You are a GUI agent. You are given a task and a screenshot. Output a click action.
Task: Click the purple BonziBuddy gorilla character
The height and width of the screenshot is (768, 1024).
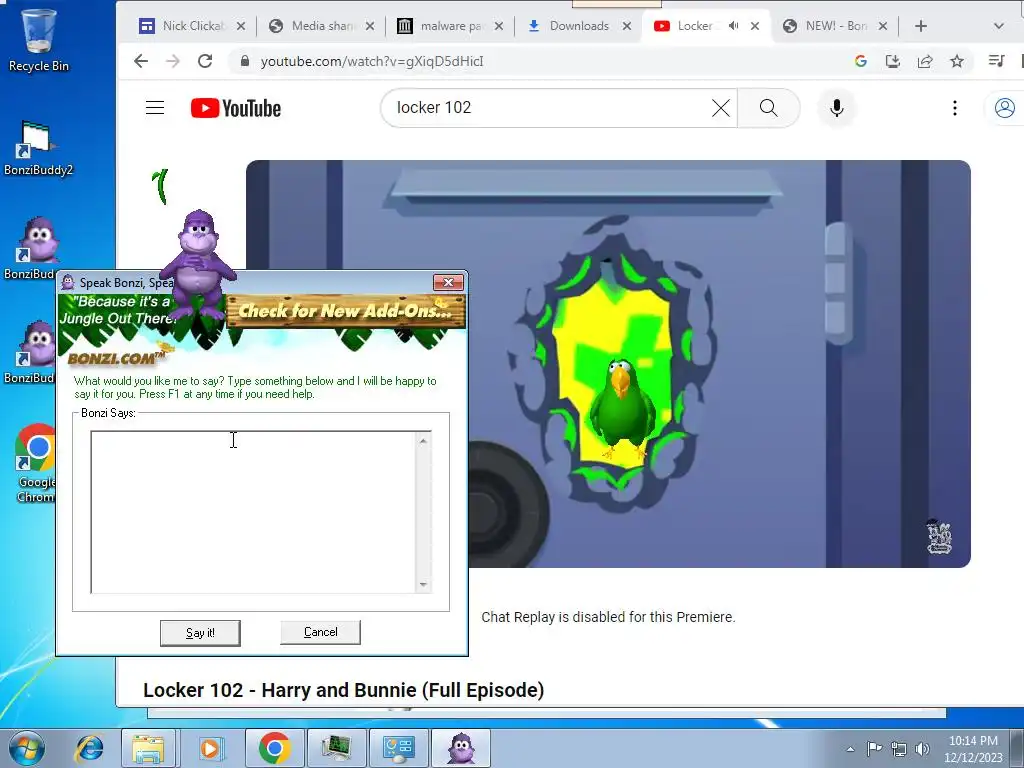[x=198, y=263]
